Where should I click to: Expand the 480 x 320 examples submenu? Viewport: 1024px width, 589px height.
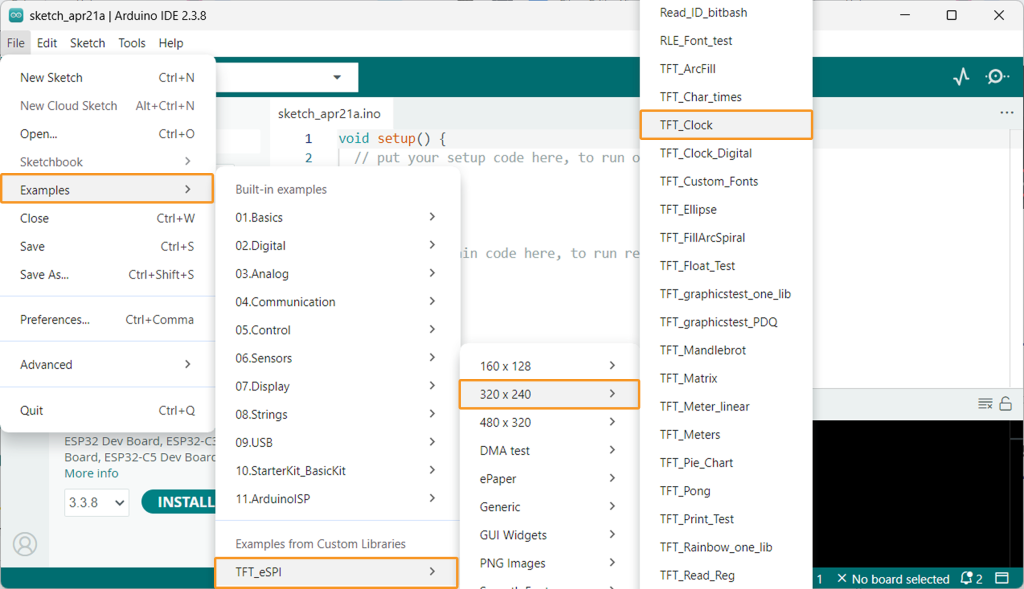tap(548, 422)
